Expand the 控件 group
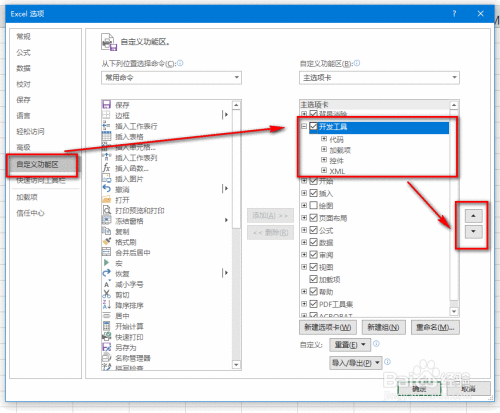Image resolution: width=500 pixels, height=413 pixels. point(324,160)
